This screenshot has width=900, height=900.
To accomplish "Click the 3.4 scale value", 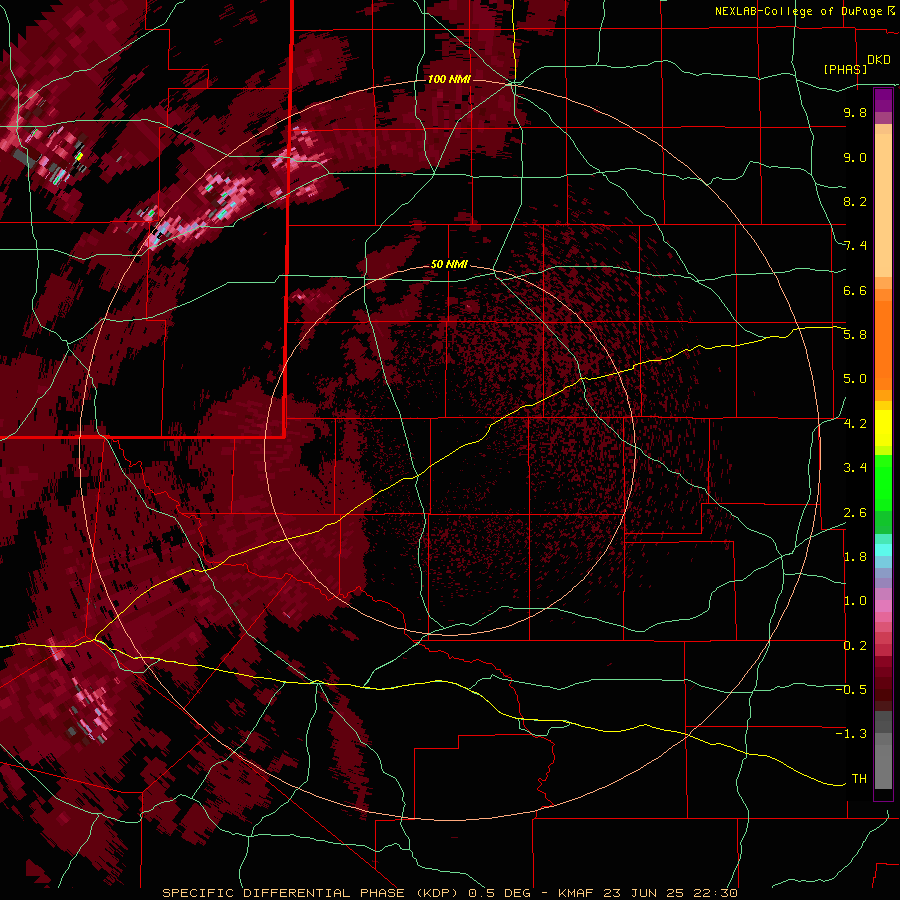I will [x=855, y=468].
